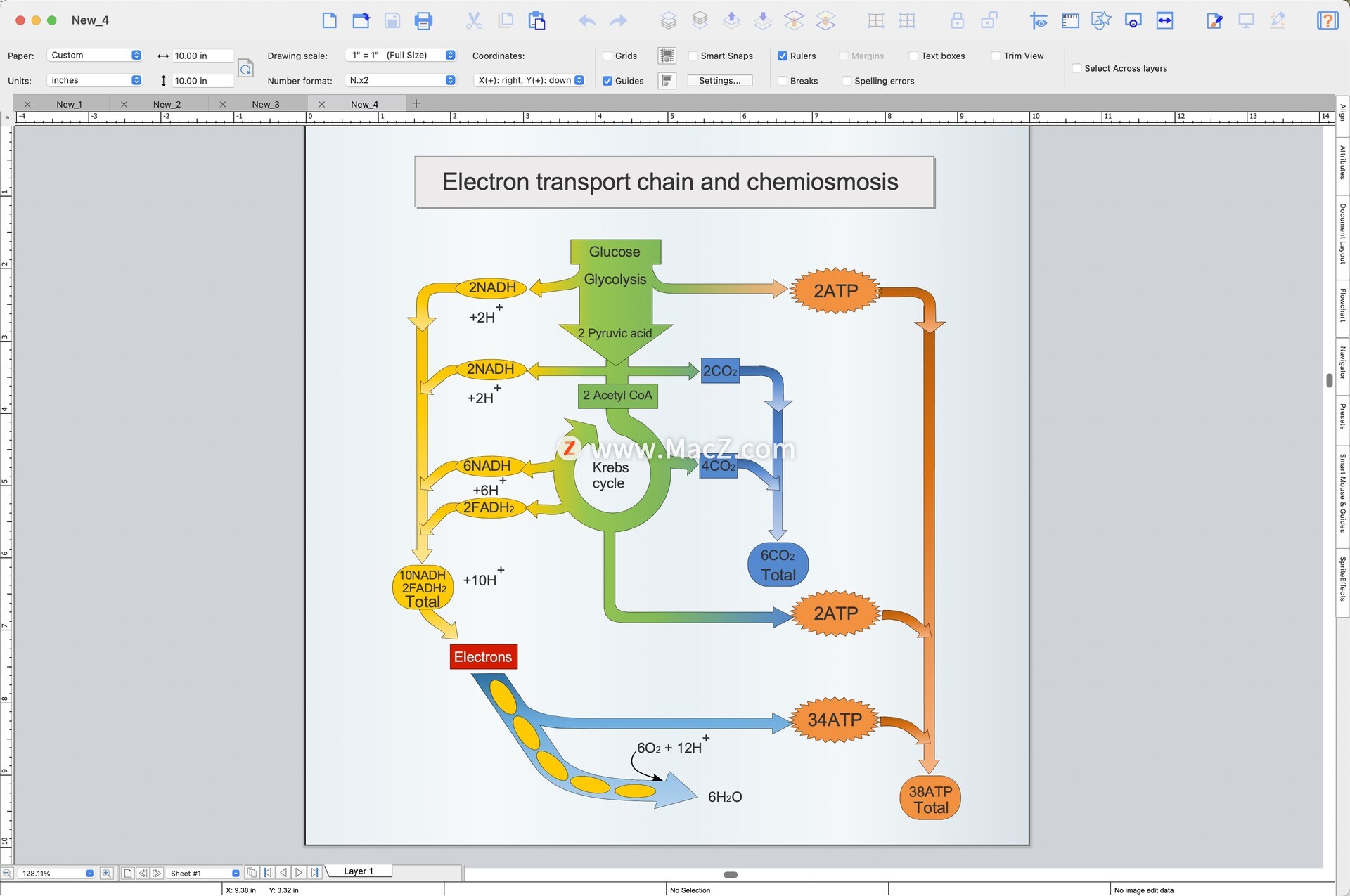Screen dimensions: 1350x896
Task: Open the Sheet #1 selector dropdown
Action: tap(205, 873)
